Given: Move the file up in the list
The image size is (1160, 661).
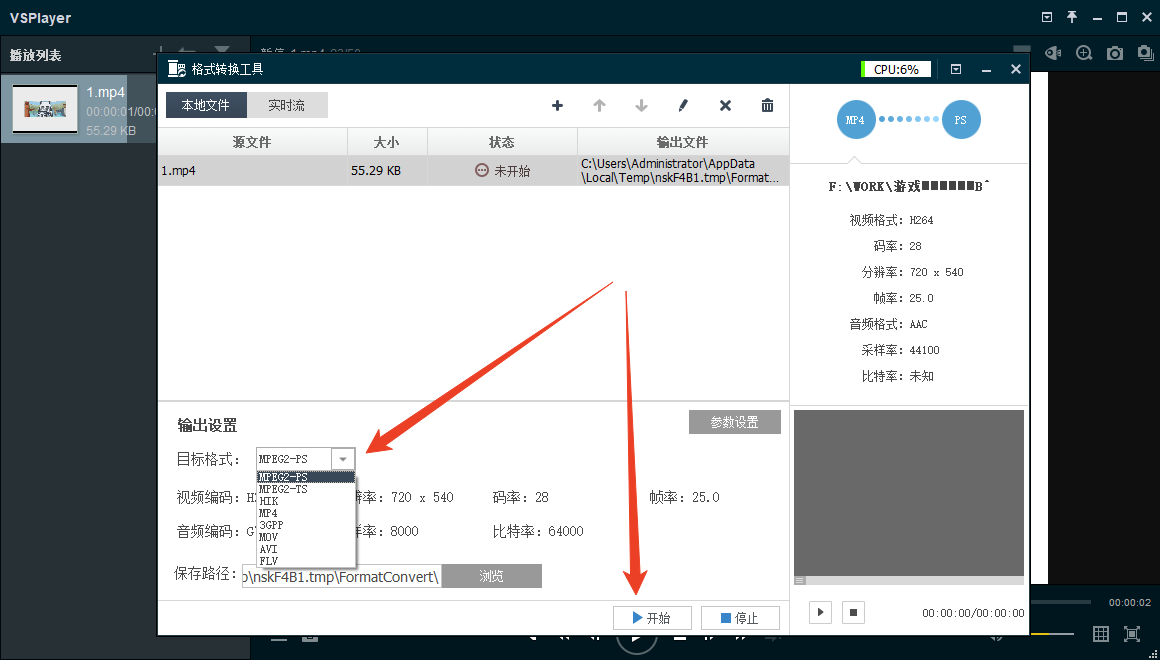Looking at the screenshot, I should (x=599, y=106).
